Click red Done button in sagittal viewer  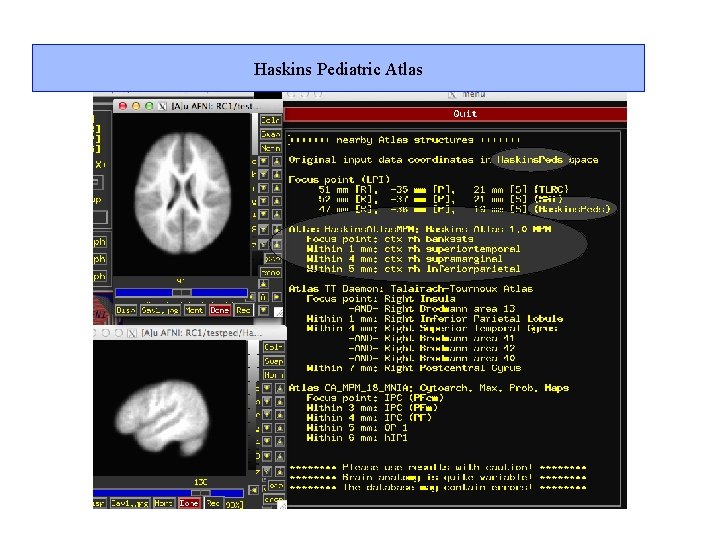coord(189,503)
